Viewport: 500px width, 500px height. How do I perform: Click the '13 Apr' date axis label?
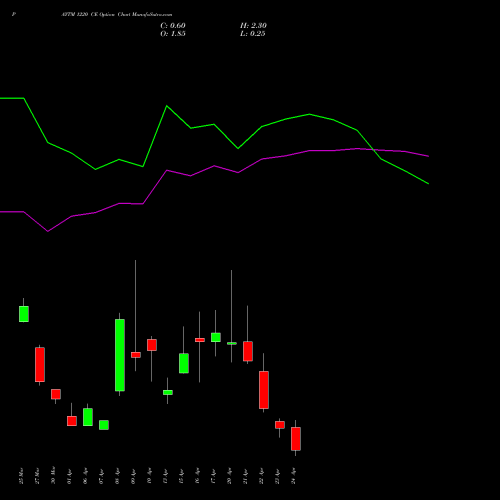pos(165,476)
